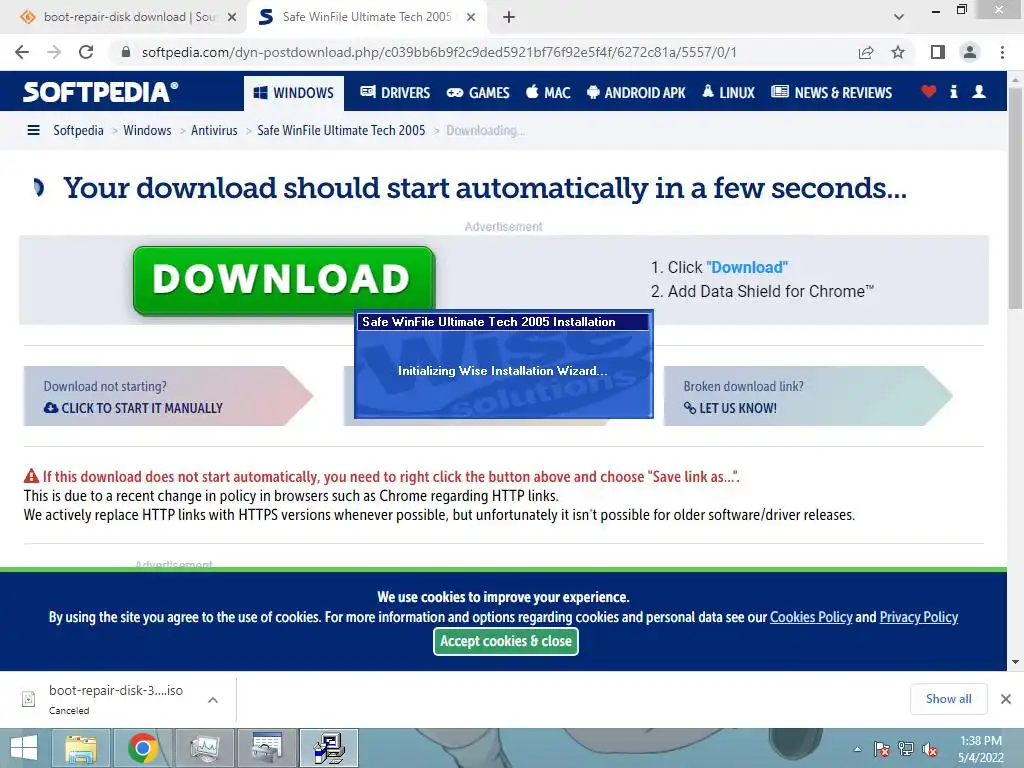This screenshot has width=1024, height=768.
Task: Open the system monitor taskbar app
Action: coord(205,748)
